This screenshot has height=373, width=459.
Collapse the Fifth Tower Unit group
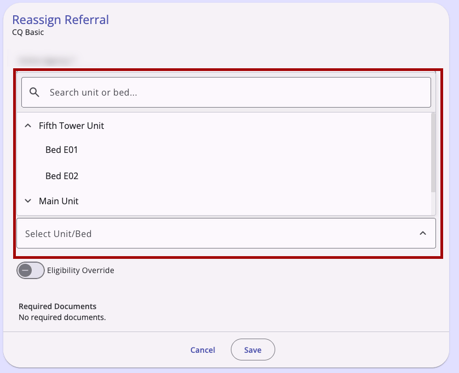tap(28, 126)
